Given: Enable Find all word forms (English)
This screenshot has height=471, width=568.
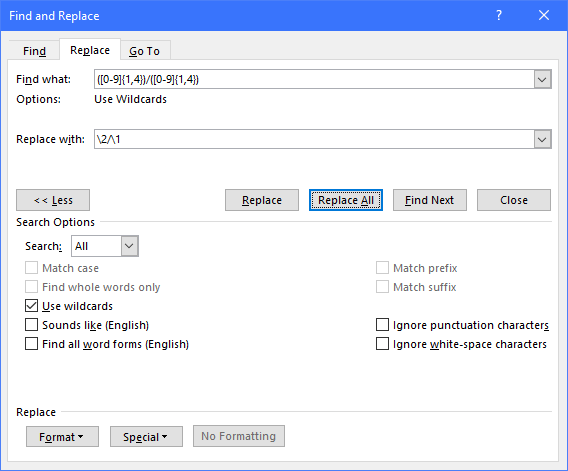Looking at the screenshot, I should [32, 344].
